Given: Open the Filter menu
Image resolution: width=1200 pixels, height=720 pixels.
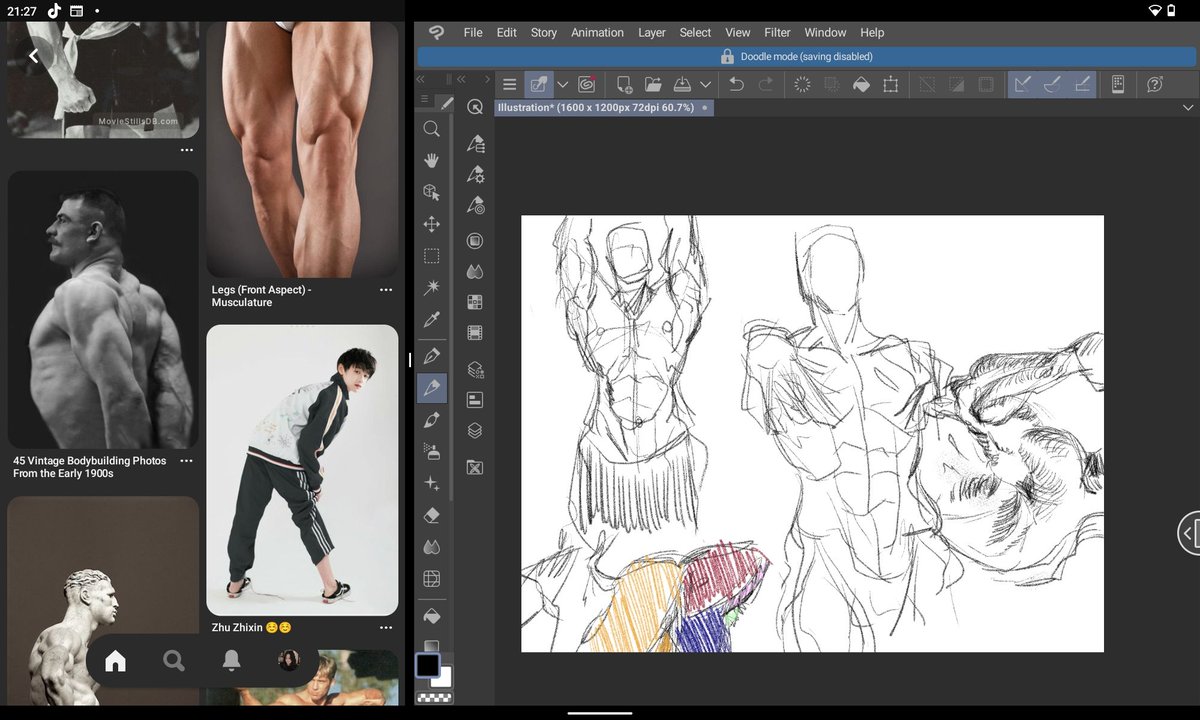Looking at the screenshot, I should pyautogui.click(x=777, y=33).
